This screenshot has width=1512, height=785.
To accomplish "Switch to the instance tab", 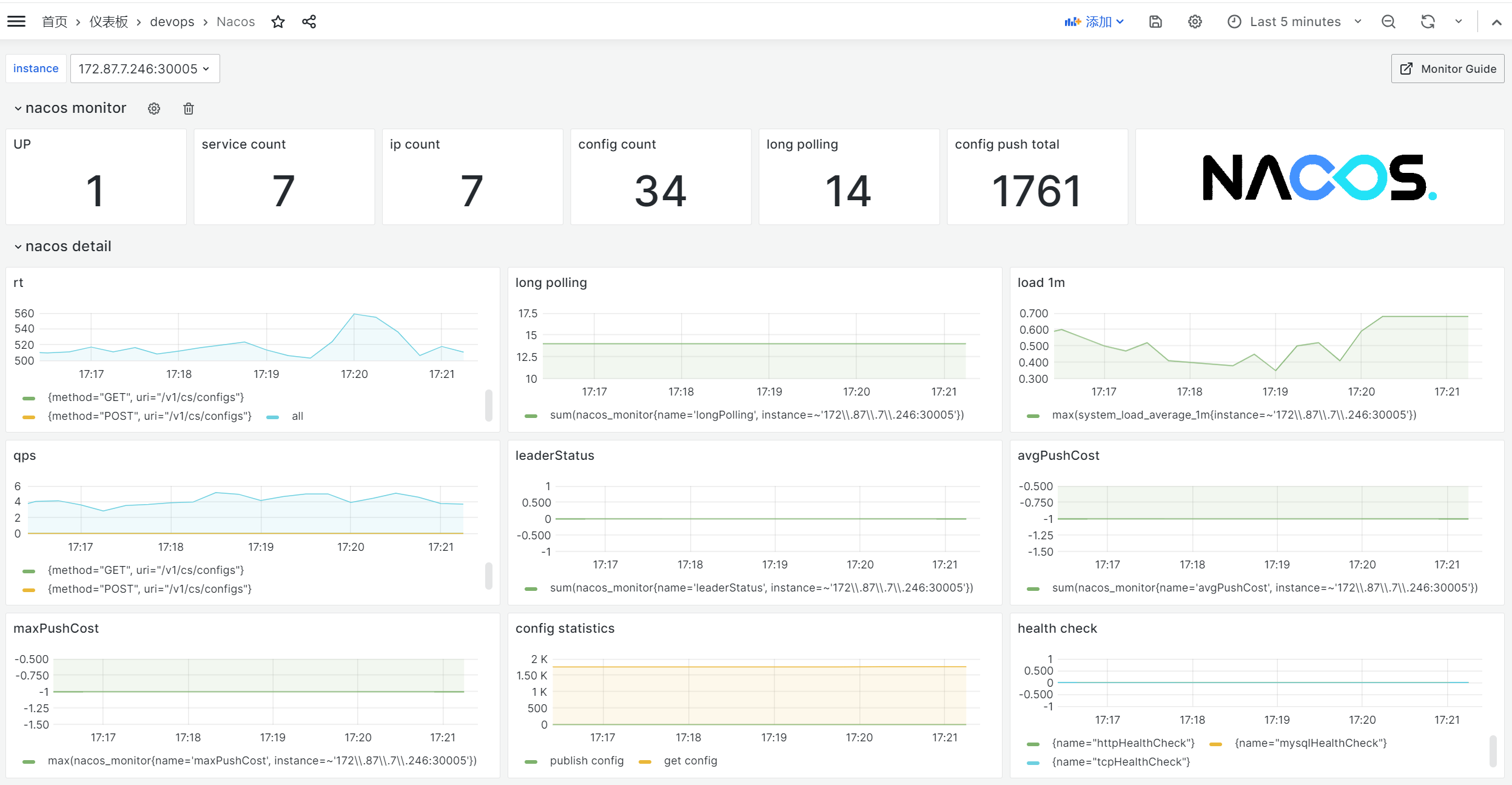I will point(35,68).
